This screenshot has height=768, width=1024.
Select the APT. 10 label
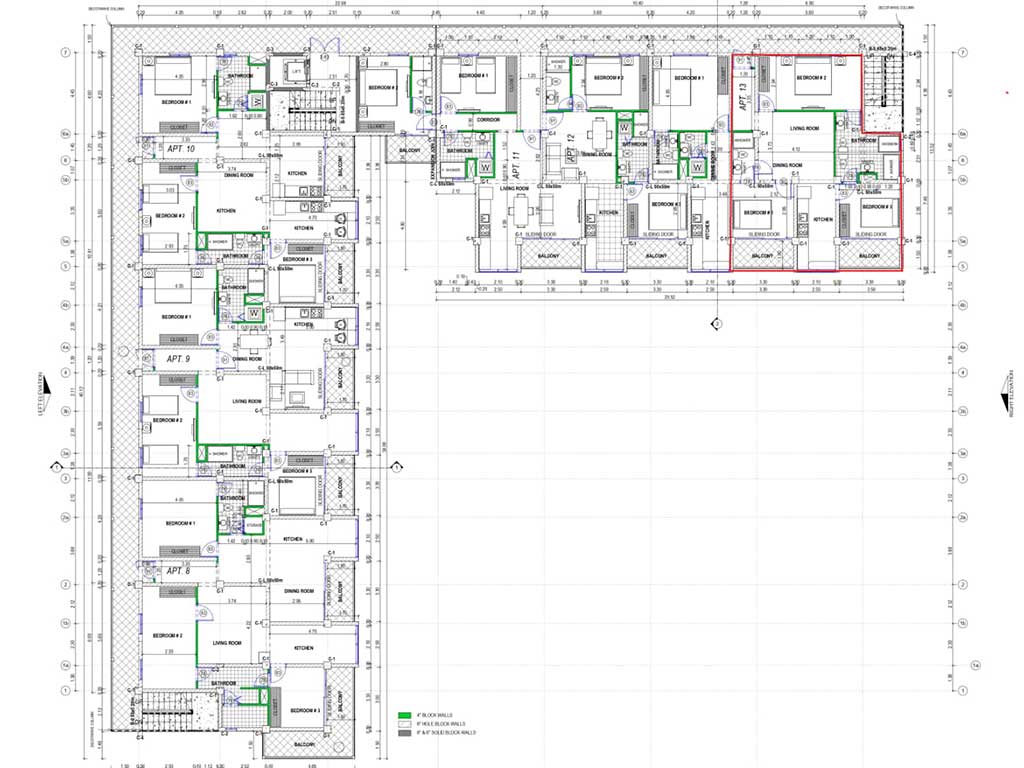pos(181,149)
